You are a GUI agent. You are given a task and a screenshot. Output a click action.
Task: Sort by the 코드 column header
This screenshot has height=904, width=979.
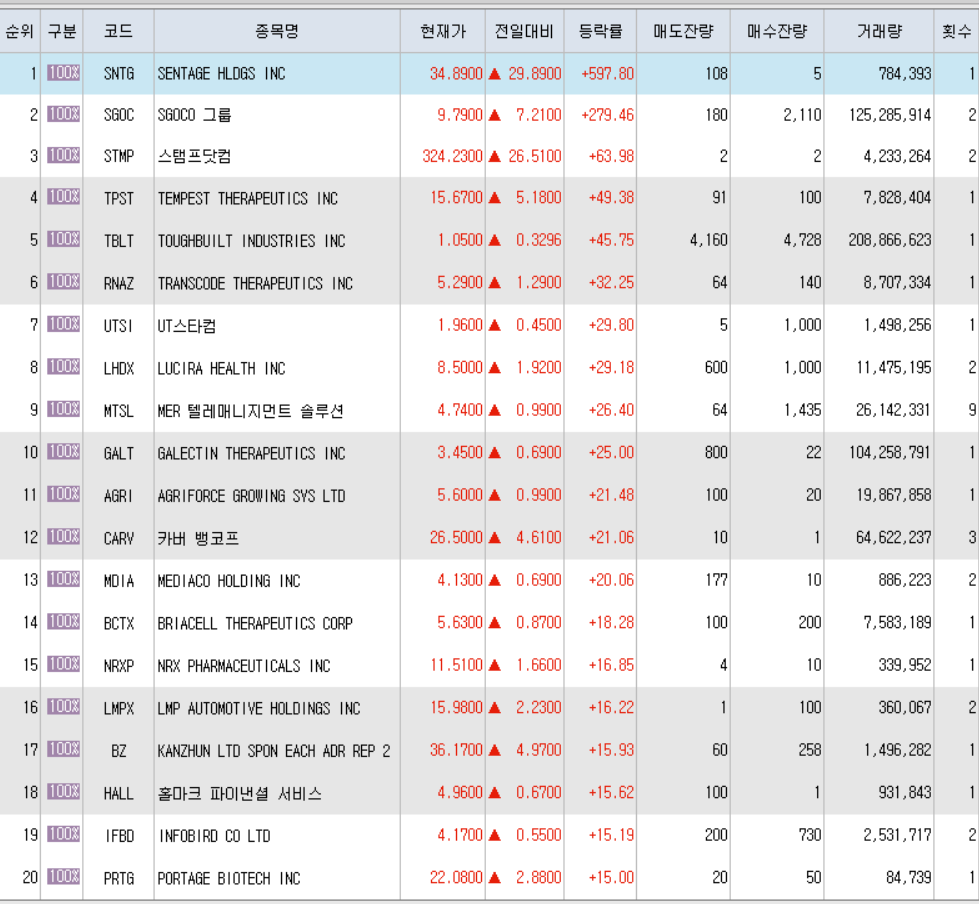[x=118, y=31]
